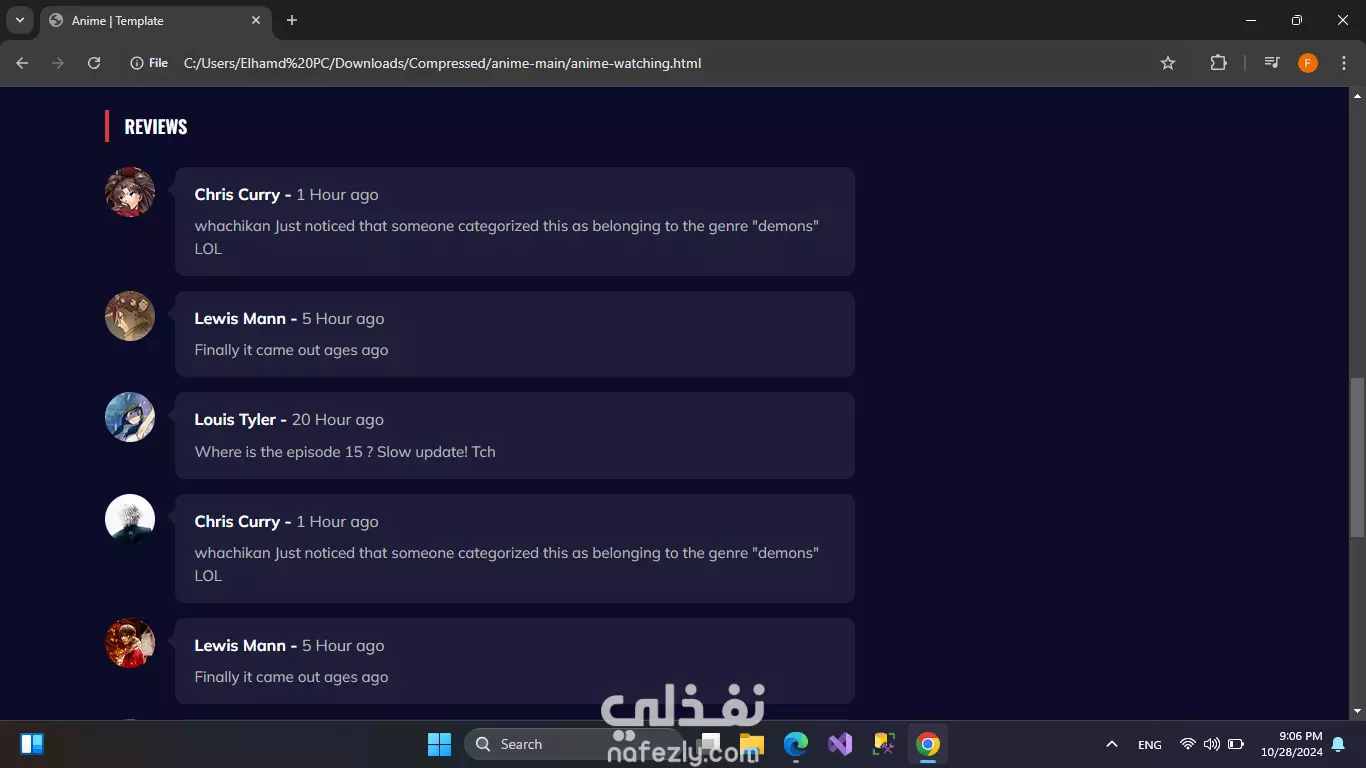This screenshot has width=1366, height=768.
Task: Open Visual Studio from the taskbar
Action: [x=840, y=744]
